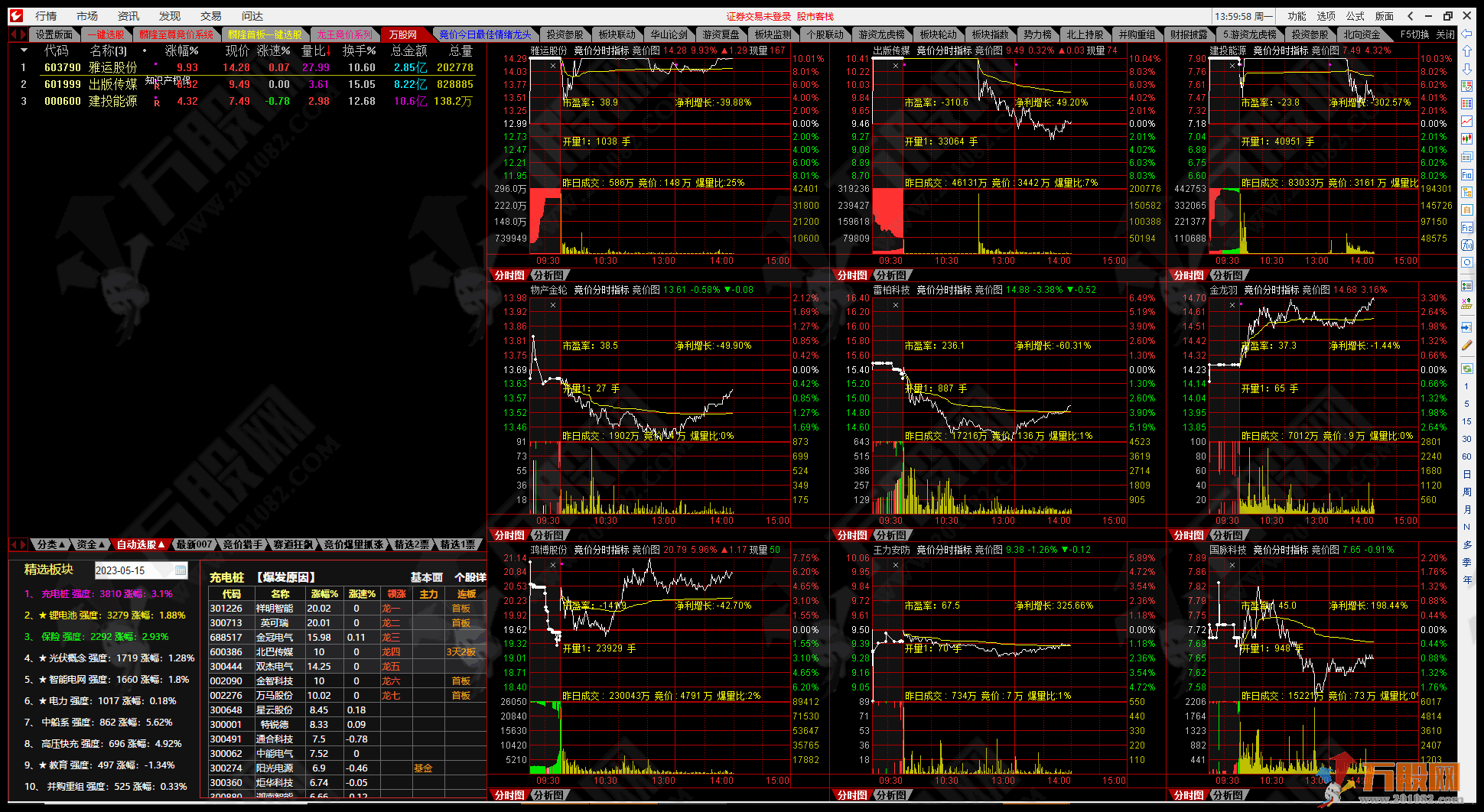Open the 基本面 link in 充电桩 panel

(427, 577)
